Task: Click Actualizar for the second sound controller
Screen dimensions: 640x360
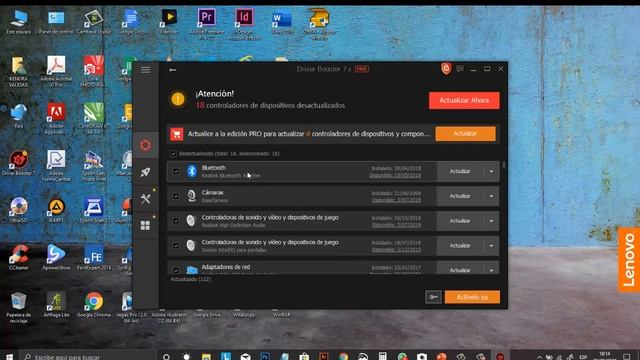Action: click(460, 246)
